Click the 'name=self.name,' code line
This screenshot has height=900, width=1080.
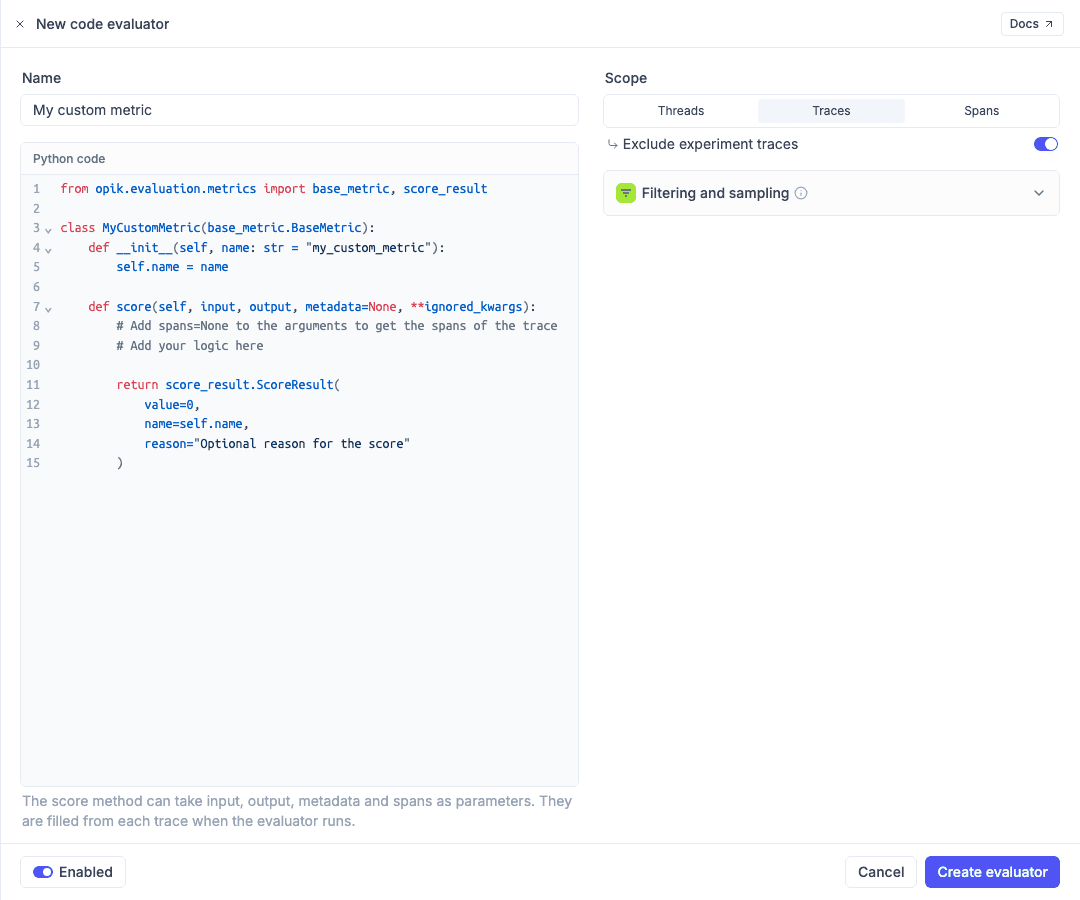click(x=196, y=424)
